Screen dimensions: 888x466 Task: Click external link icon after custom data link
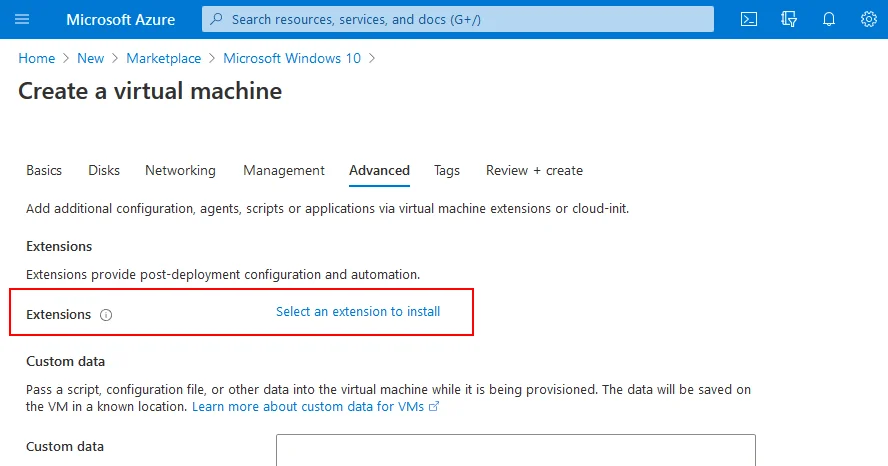(434, 406)
